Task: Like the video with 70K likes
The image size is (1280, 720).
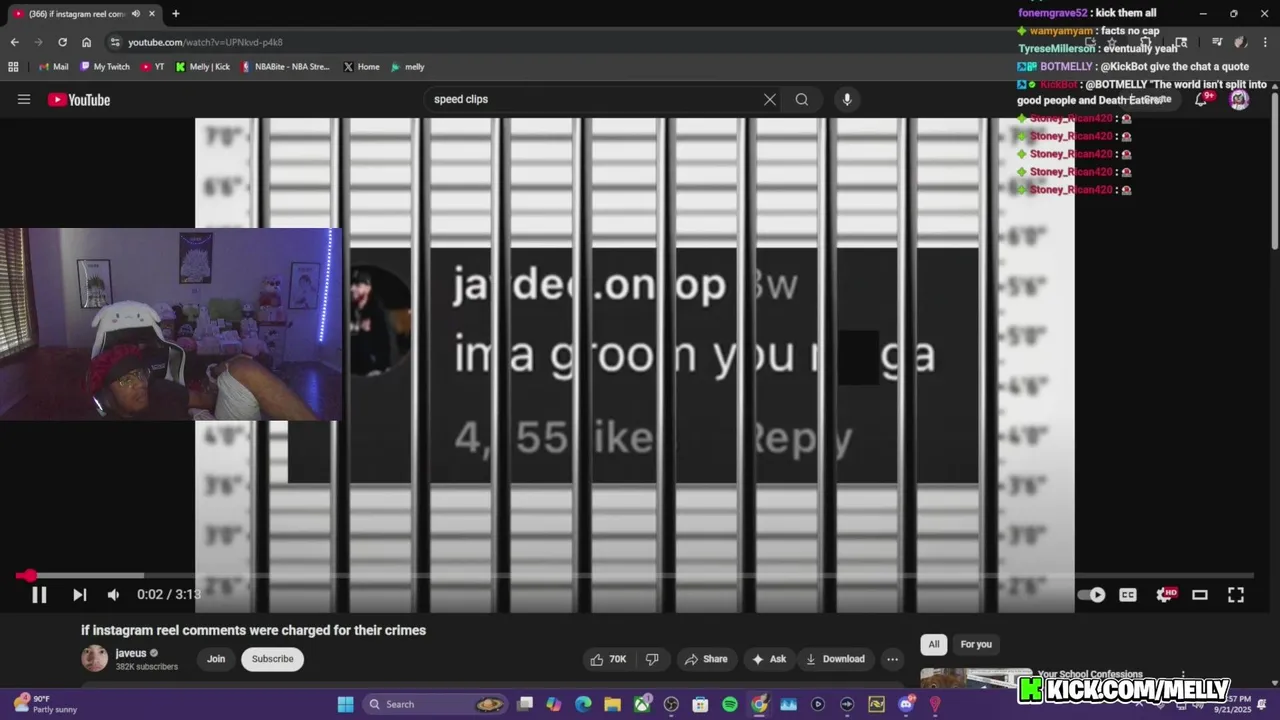Action: pyautogui.click(x=609, y=659)
